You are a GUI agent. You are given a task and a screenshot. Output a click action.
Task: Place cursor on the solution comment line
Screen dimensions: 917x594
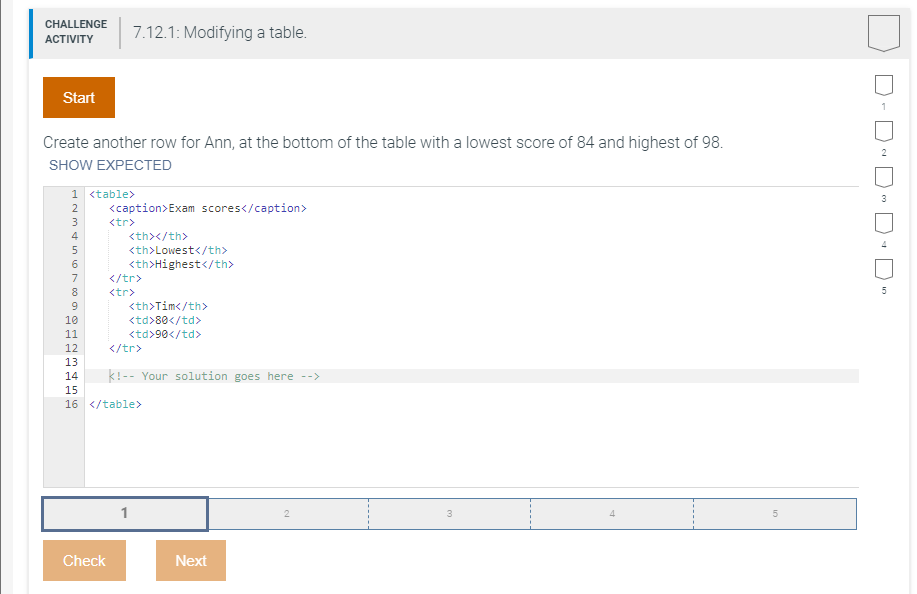[x=214, y=376]
